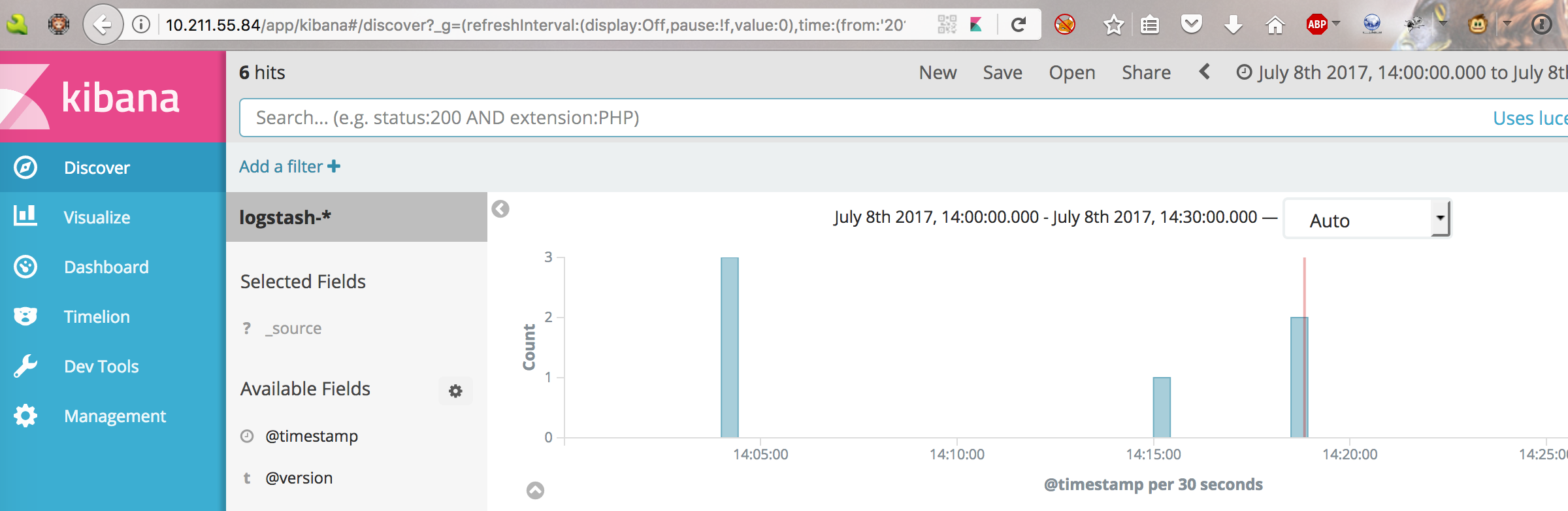
Task: Click the Kibana logo
Action: pos(113,97)
